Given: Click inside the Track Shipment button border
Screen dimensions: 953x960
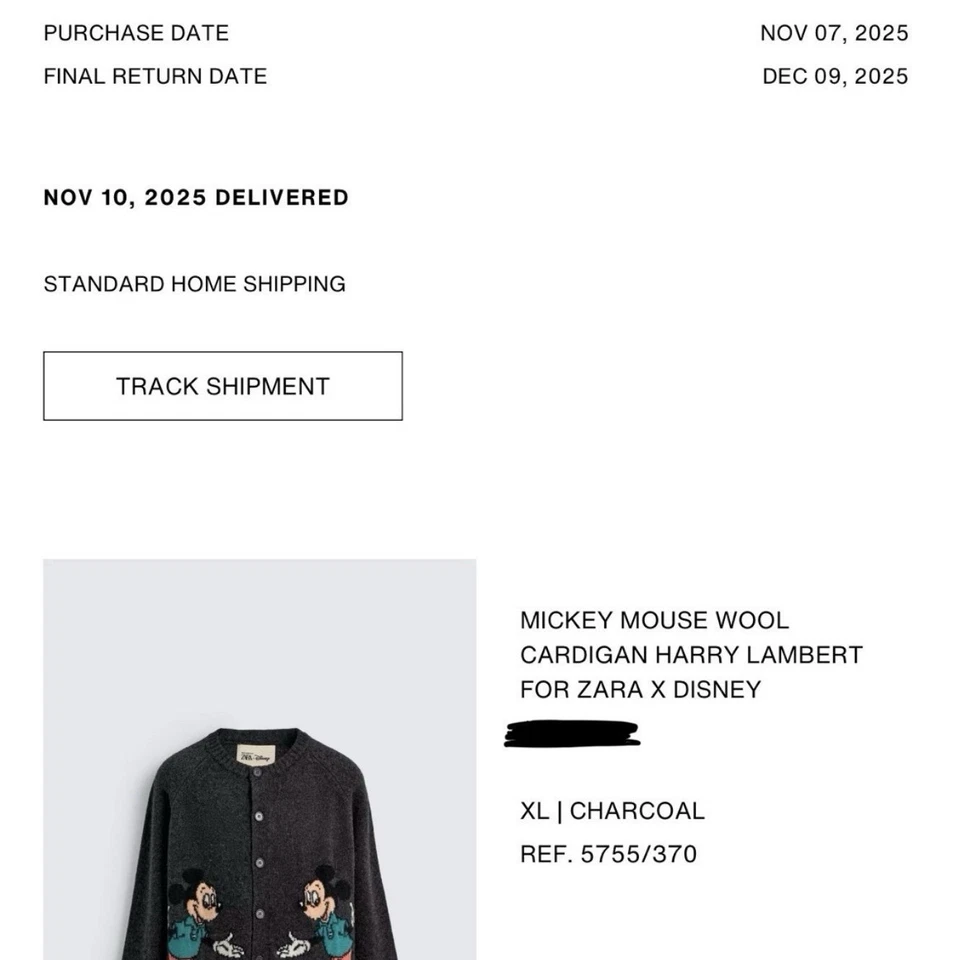Looking at the screenshot, I should (221, 386).
